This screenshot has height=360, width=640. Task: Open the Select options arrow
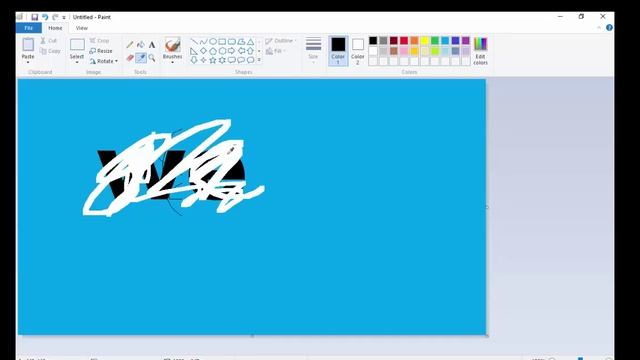click(x=77, y=62)
